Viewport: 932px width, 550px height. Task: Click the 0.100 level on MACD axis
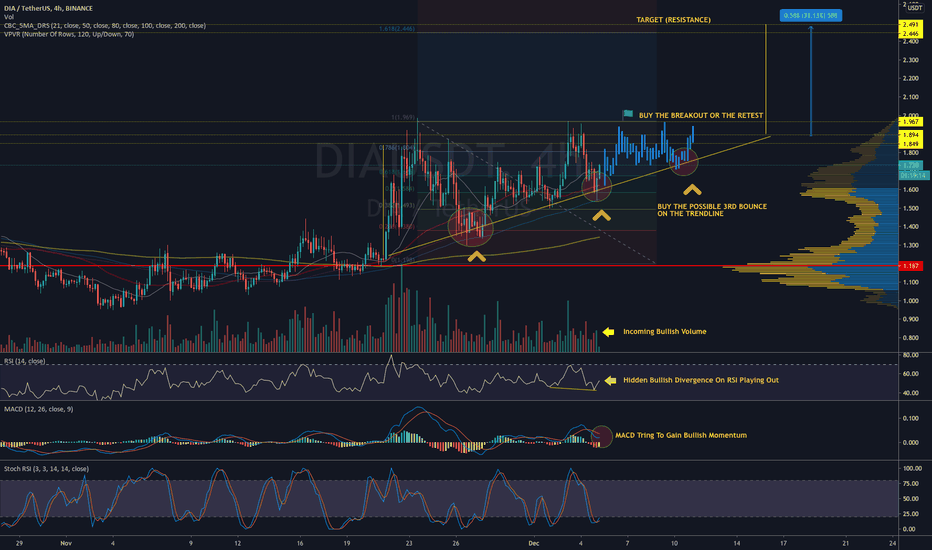point(911,419)
